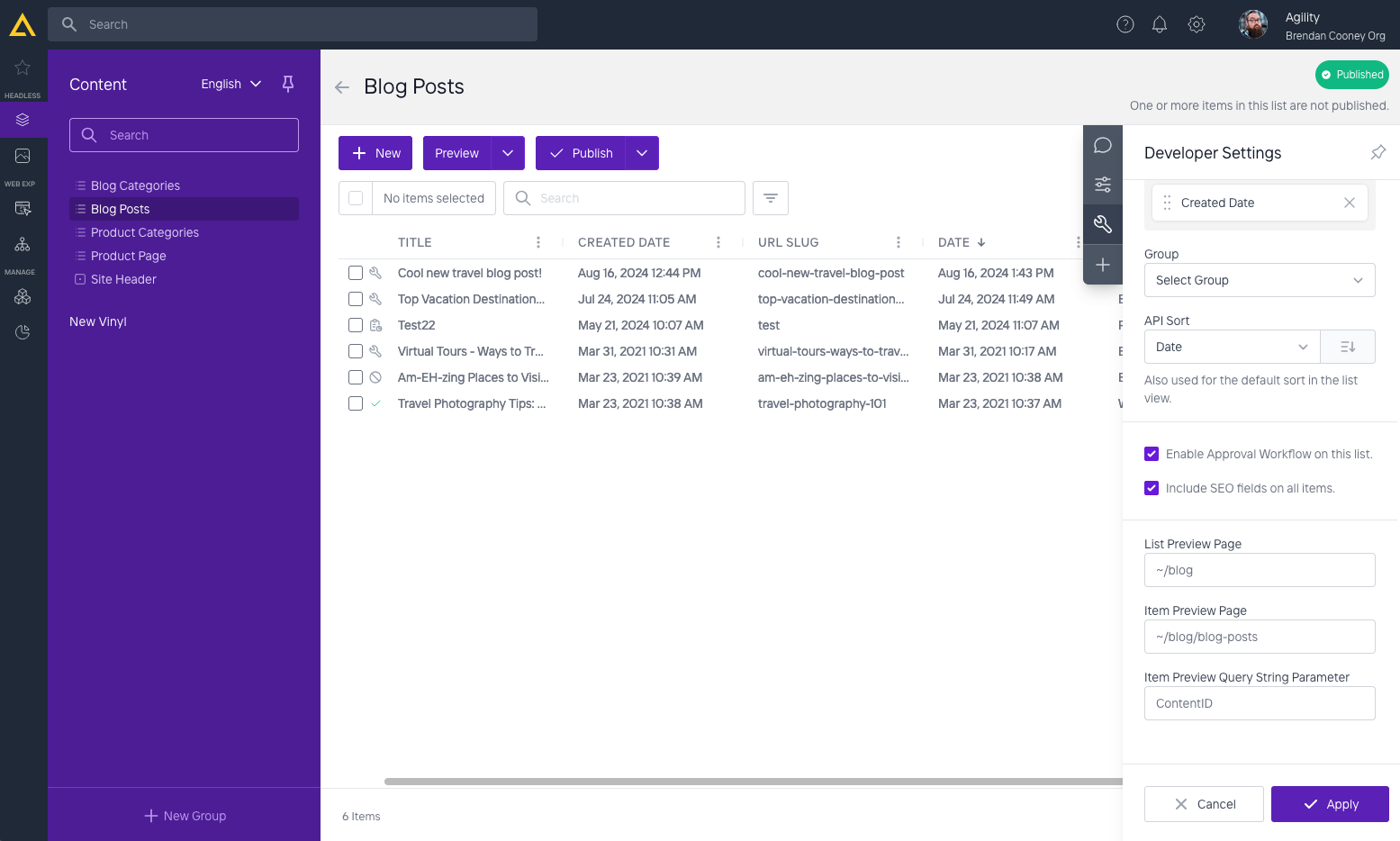
Task: Open the notifications bell
Action: click(1160, 24)
